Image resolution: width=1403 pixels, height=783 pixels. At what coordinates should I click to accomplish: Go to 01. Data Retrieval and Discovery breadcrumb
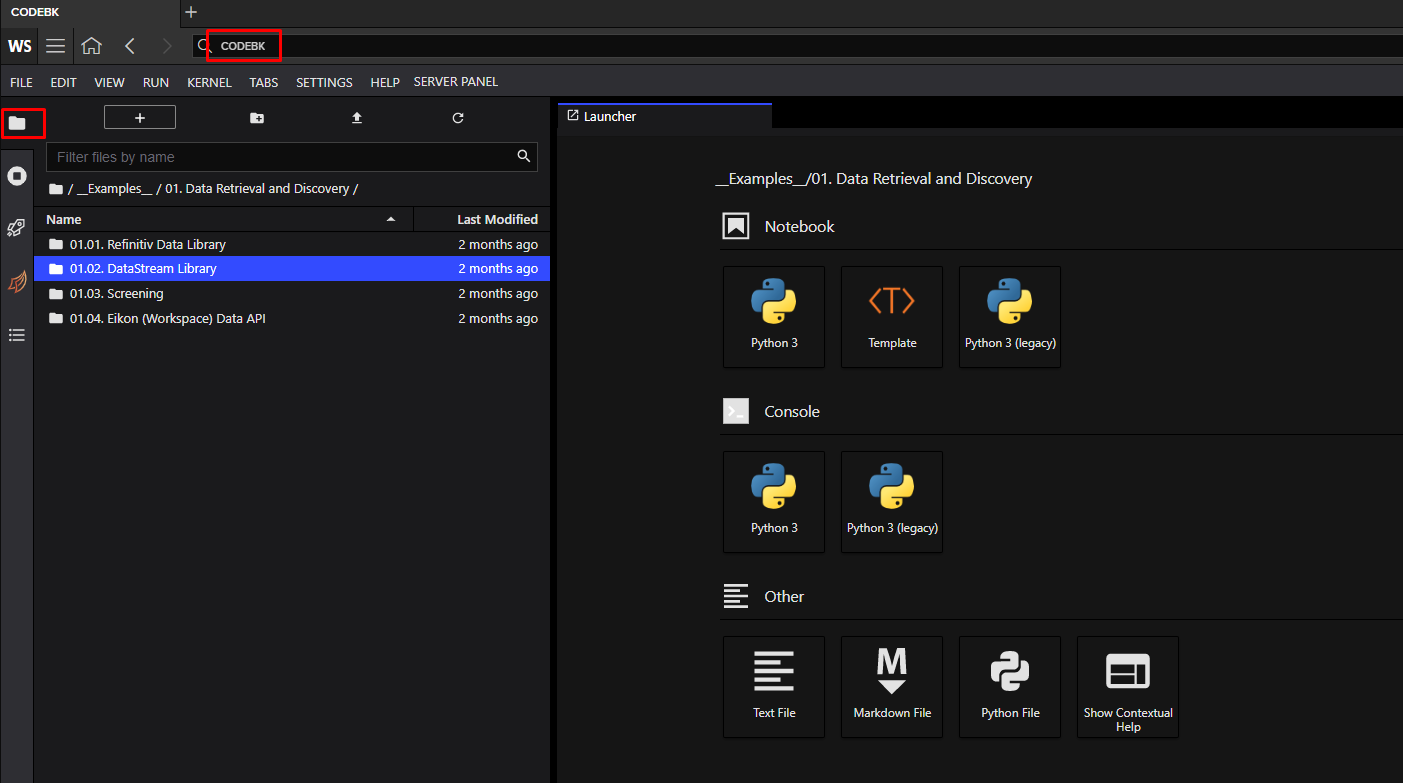pos(257,189)
